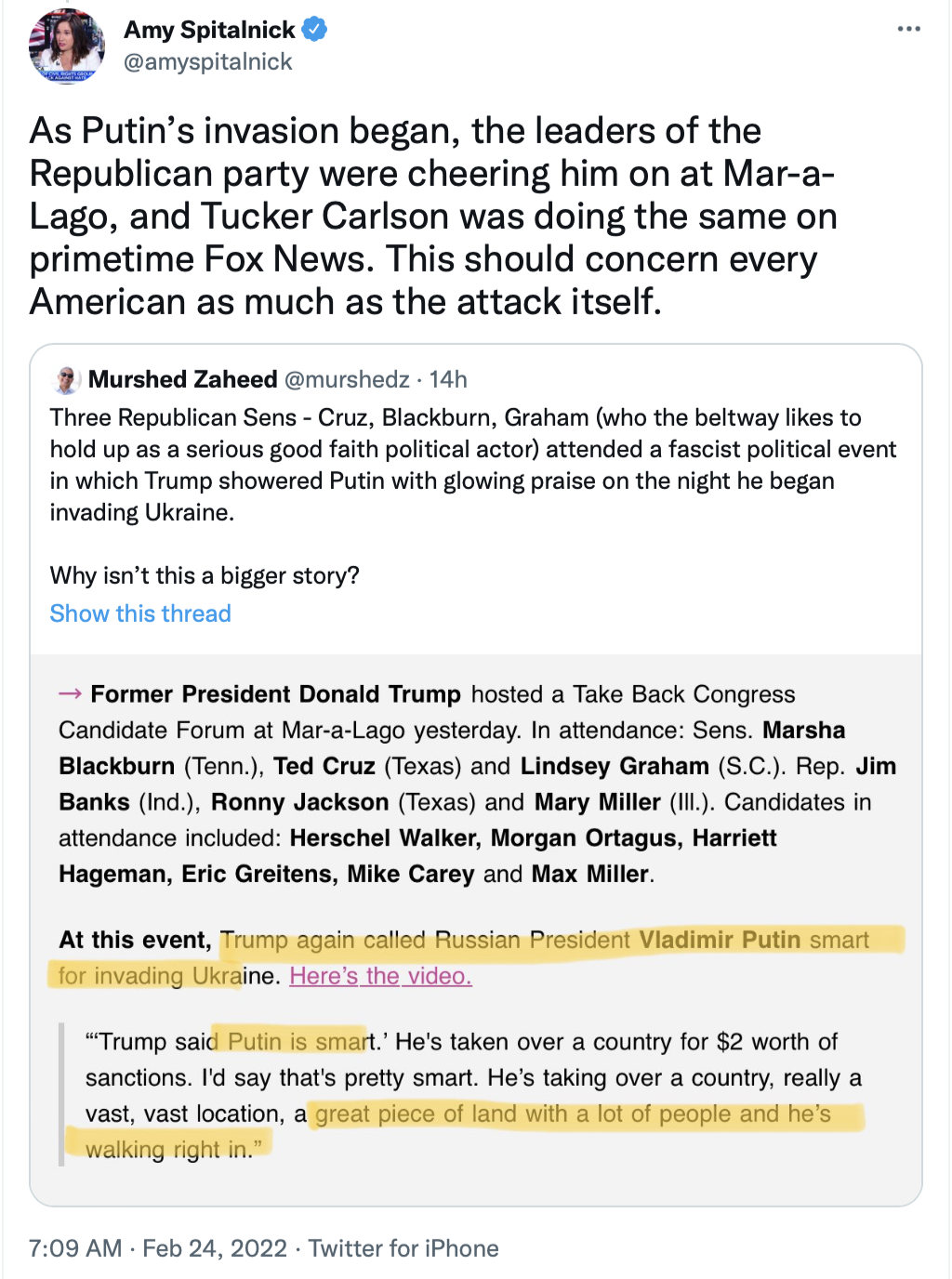Open Amy Spitalnick's profile avatar
The height and width of the screenshot is (1279, 952).
(66, 46)
